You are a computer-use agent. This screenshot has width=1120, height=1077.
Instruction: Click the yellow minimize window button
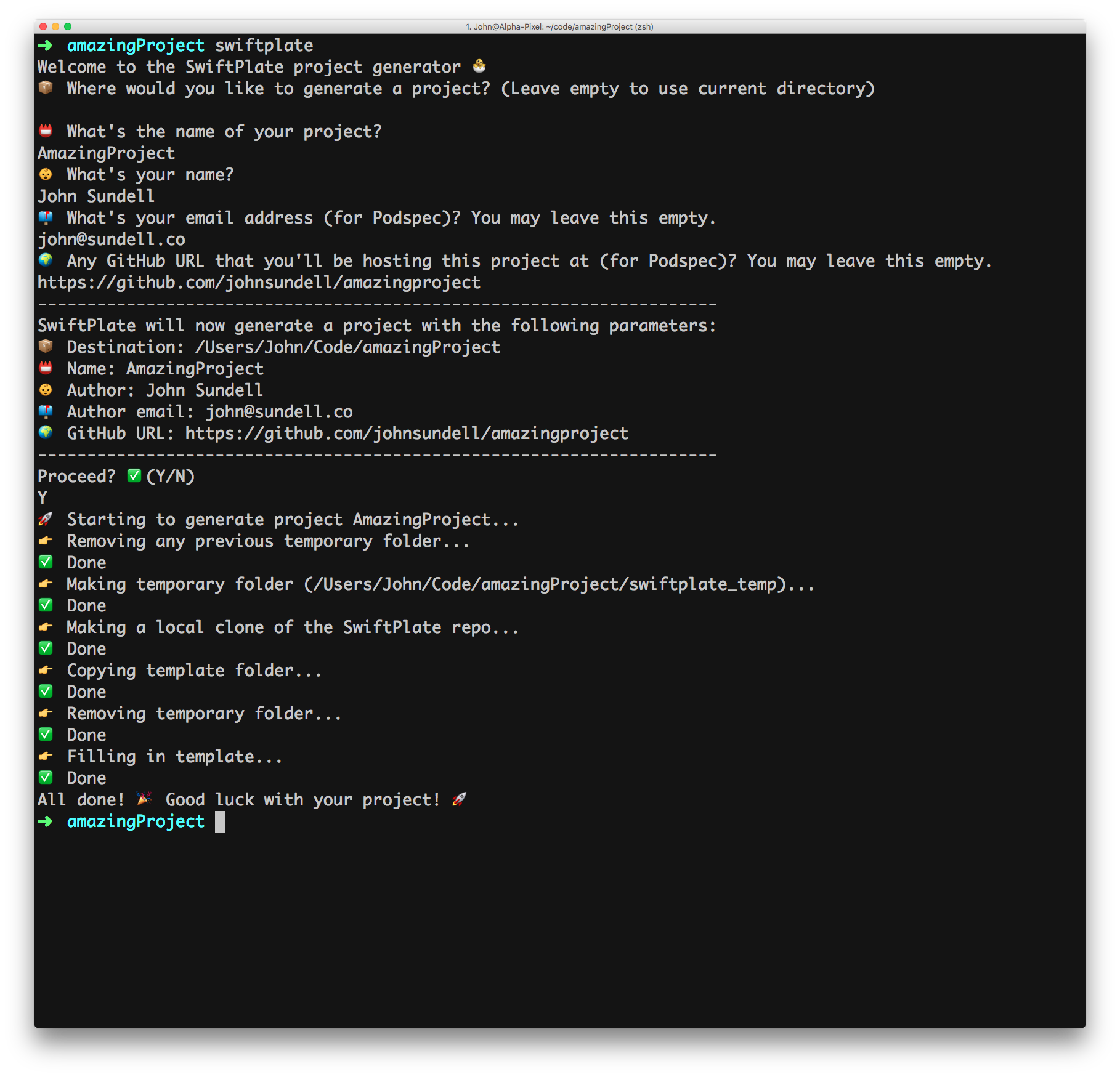click(x=55, y=26)
